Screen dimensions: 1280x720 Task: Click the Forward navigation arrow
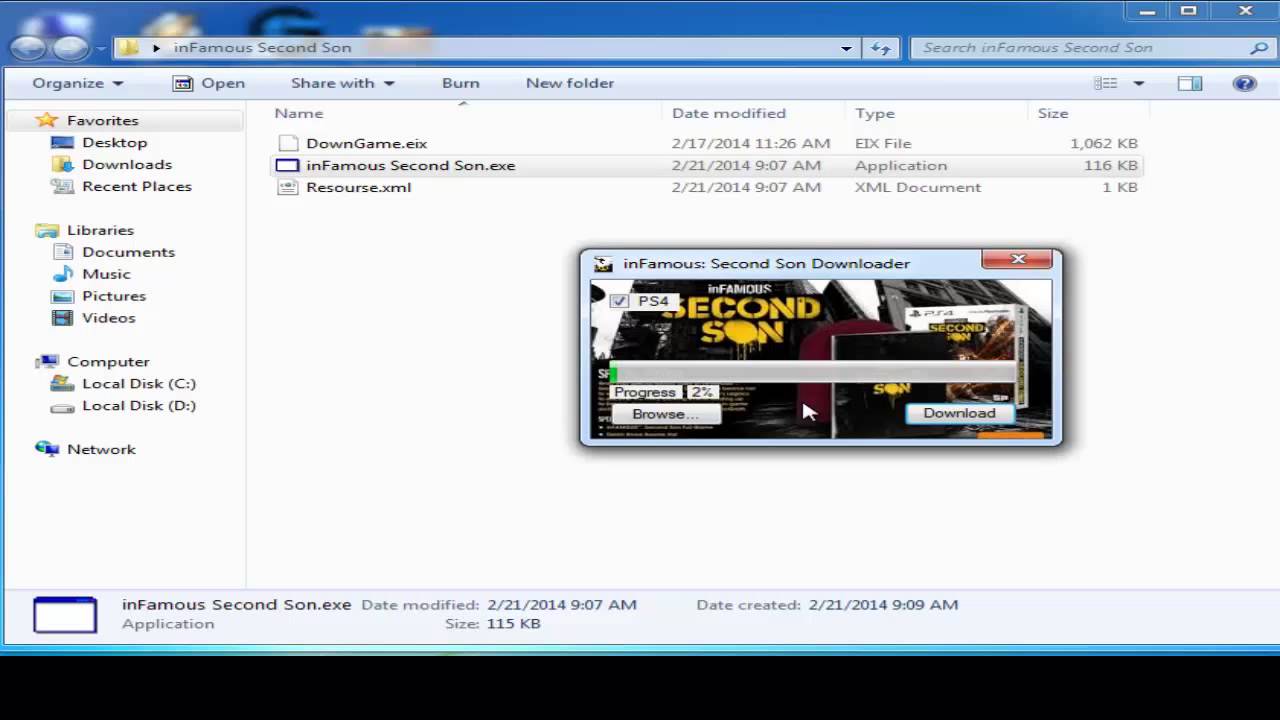[x=70, y=47]
